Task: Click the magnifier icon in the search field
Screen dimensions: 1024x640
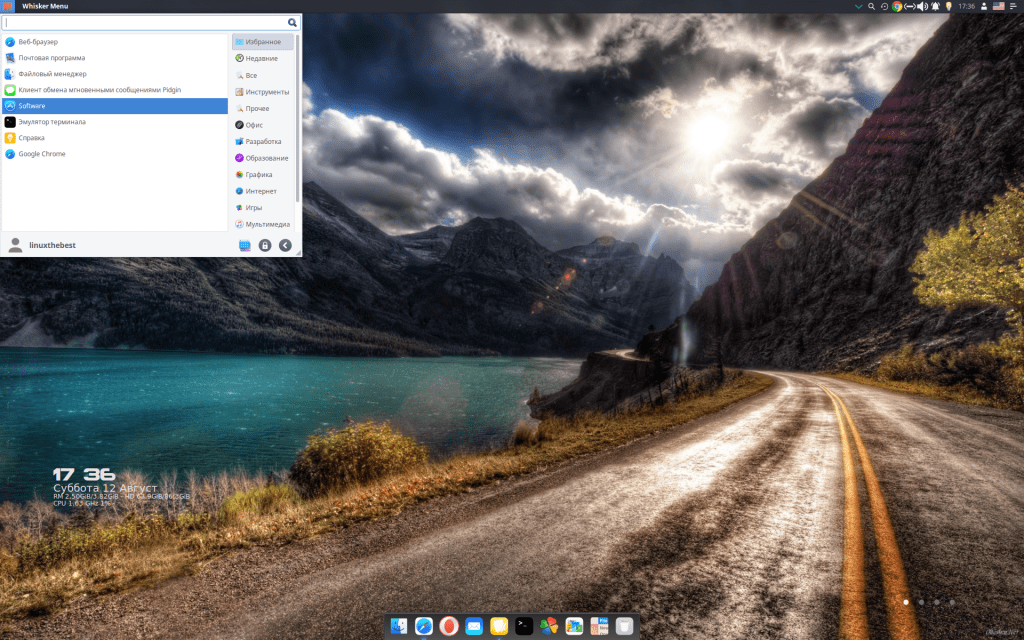Action: [292, 22]
